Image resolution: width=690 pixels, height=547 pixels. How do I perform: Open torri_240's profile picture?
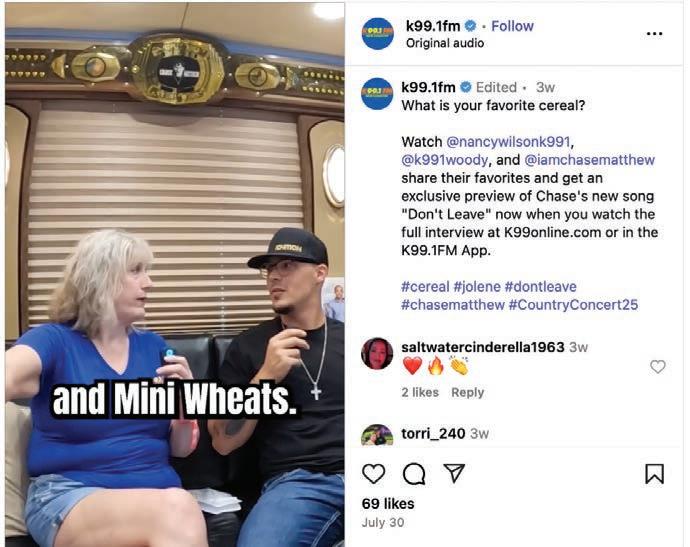[377, 435]
